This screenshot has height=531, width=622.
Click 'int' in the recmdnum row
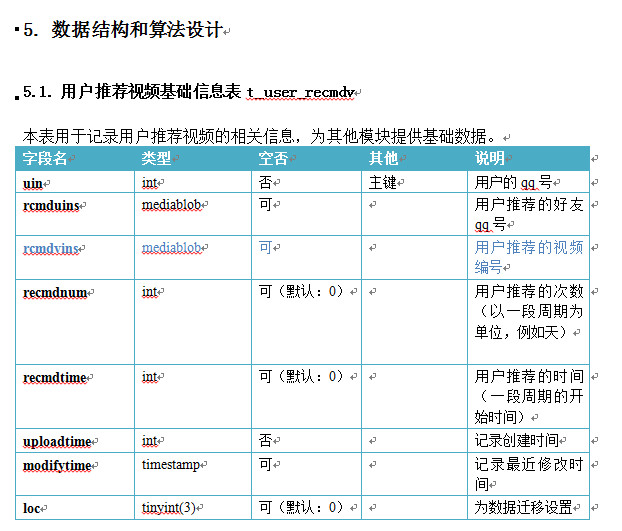[x=150, y=291]
